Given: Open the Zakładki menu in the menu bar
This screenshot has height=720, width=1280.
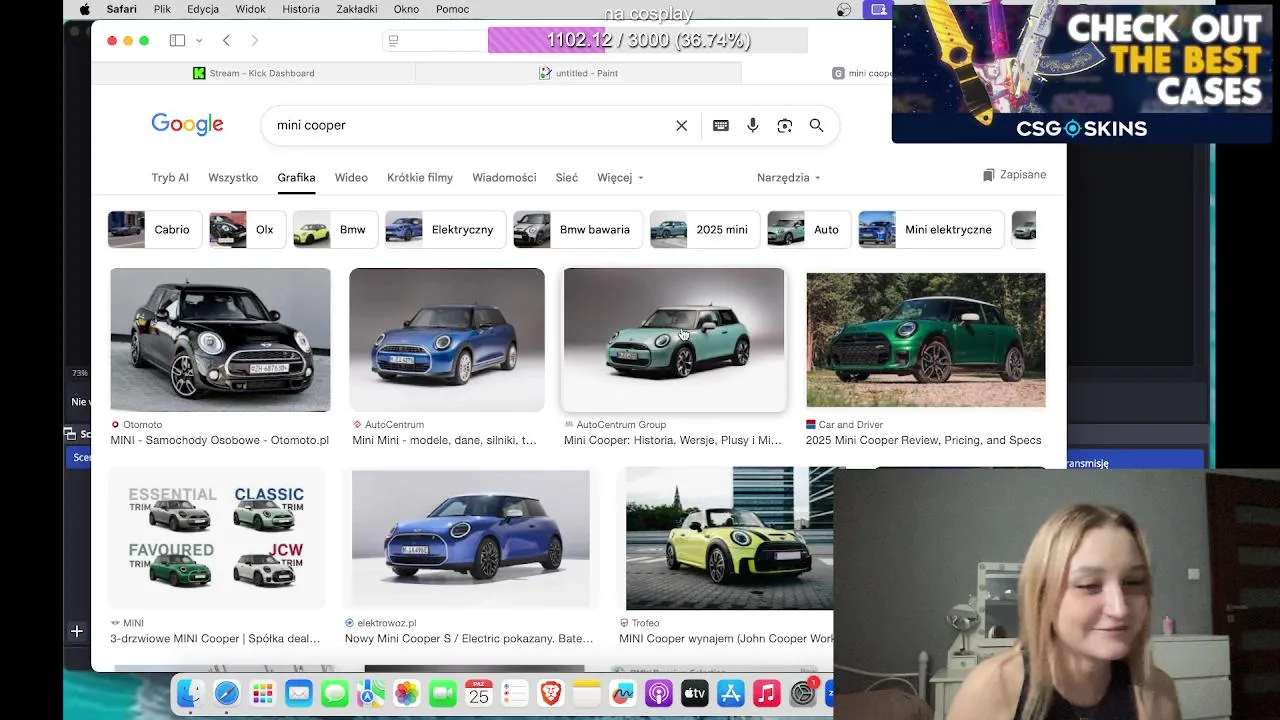Looking at the screenshot, I should [356, 9].
